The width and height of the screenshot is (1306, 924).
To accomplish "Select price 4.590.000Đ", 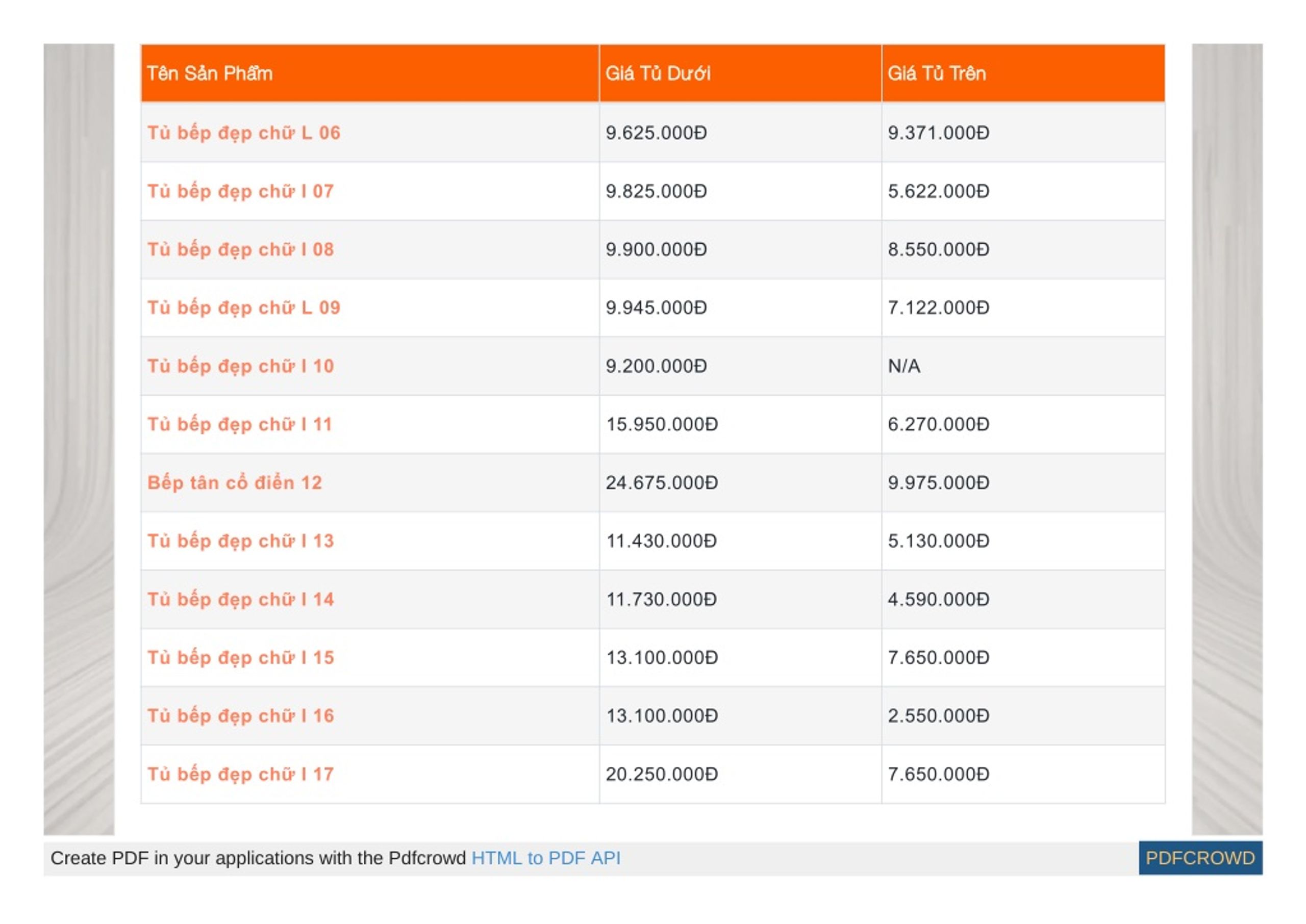I will coord(938,600).
